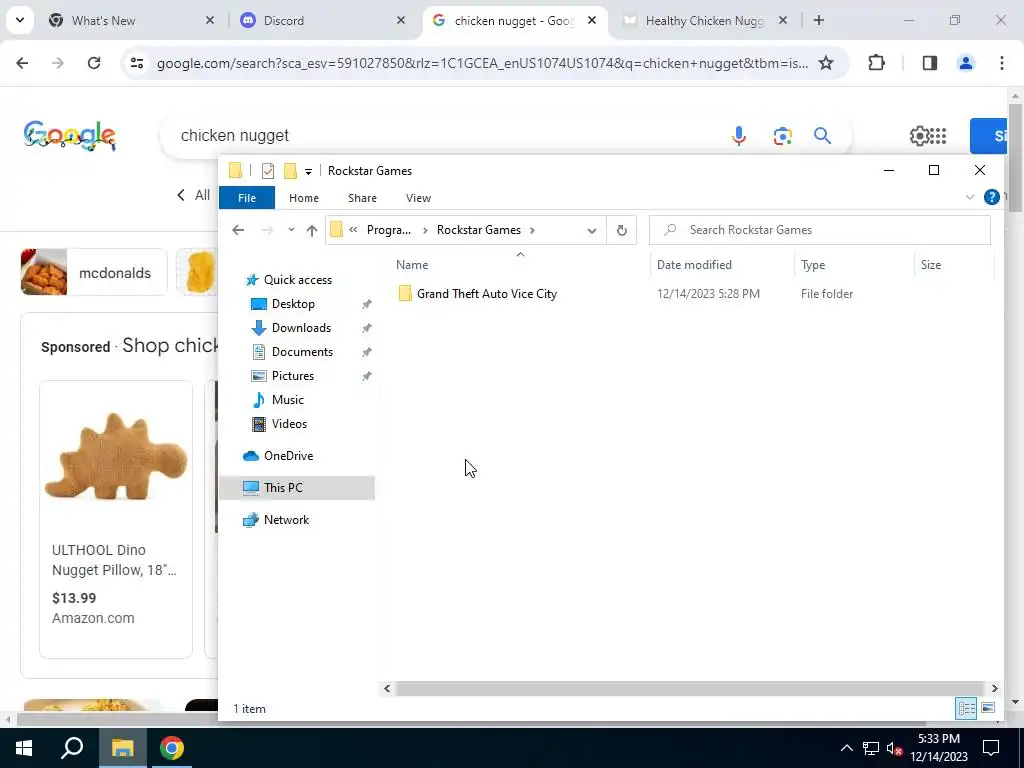Switch Explorer to details view icon
1024x768 pixels.
967,708
